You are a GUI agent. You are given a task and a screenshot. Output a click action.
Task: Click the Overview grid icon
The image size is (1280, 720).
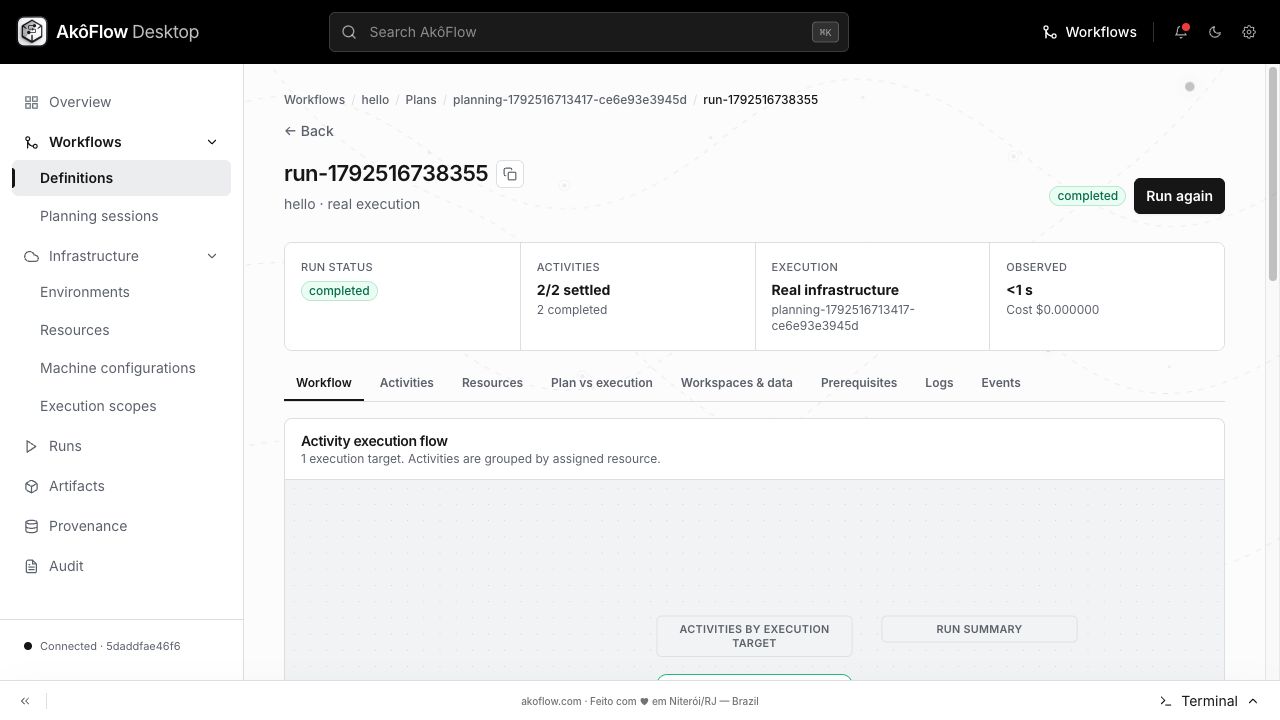(31, 102)
